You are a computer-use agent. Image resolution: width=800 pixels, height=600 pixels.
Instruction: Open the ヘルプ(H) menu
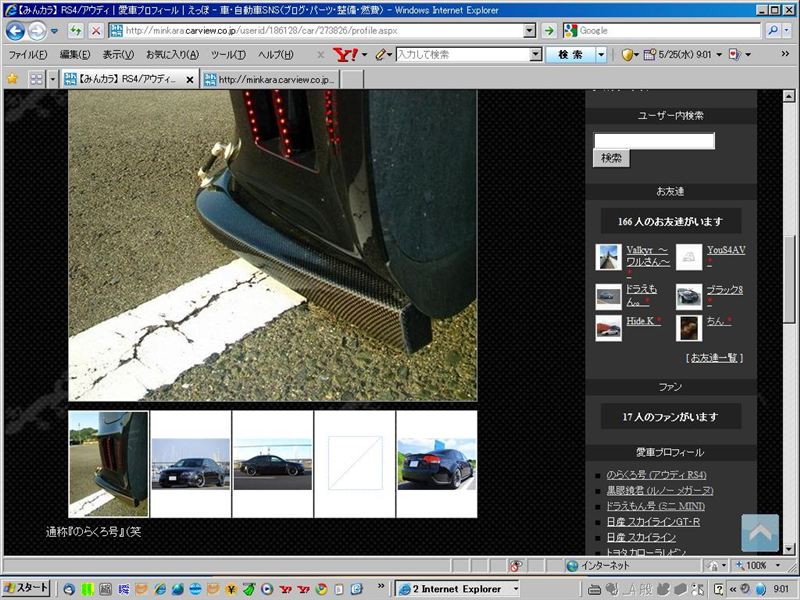276,54
